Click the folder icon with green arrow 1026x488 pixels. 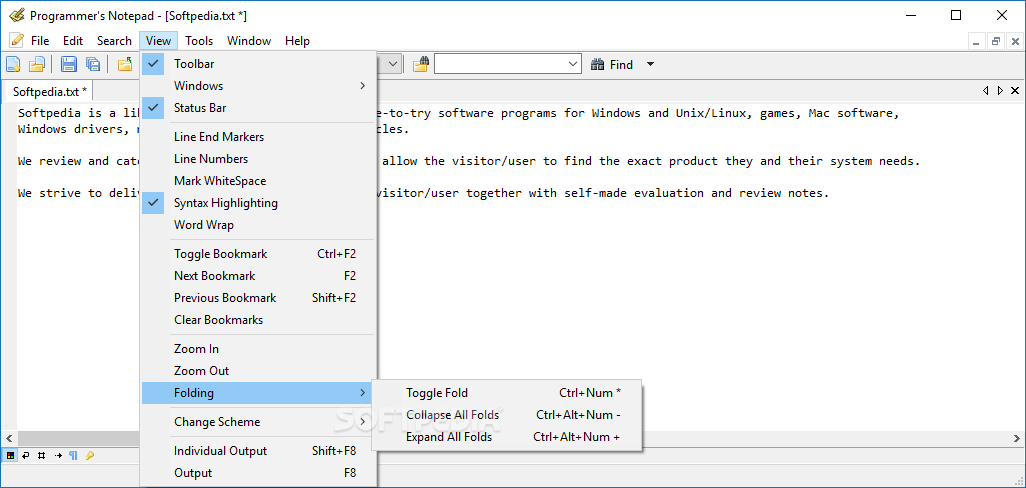click(125, 64)
